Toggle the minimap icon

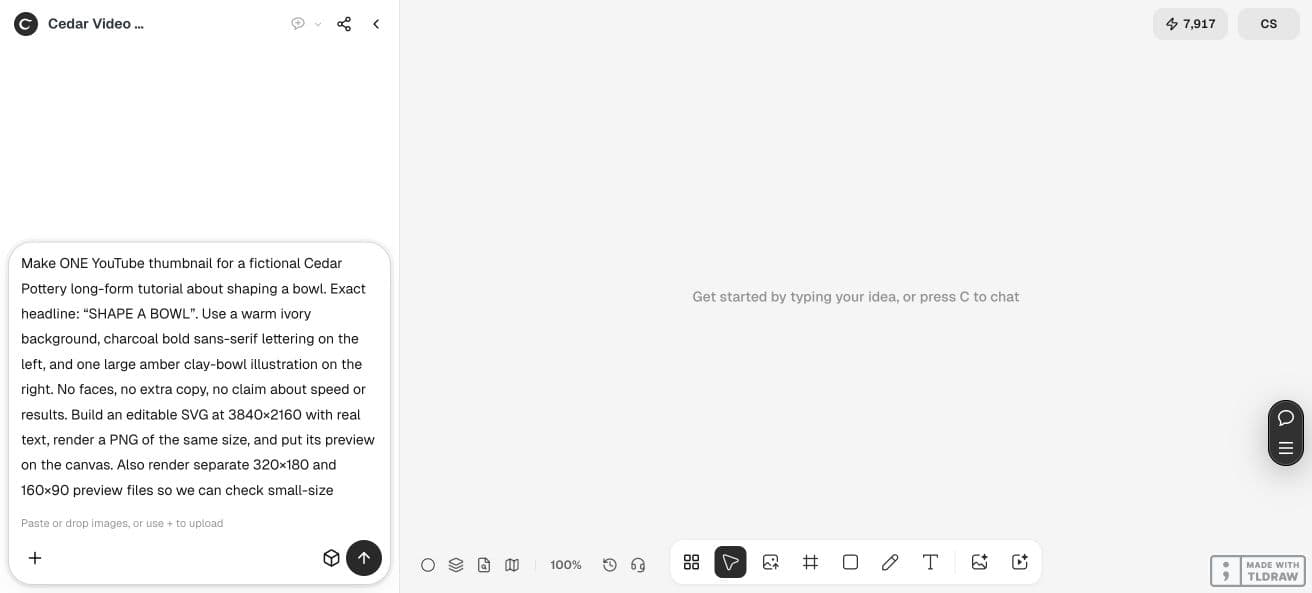tap(512, 565)
